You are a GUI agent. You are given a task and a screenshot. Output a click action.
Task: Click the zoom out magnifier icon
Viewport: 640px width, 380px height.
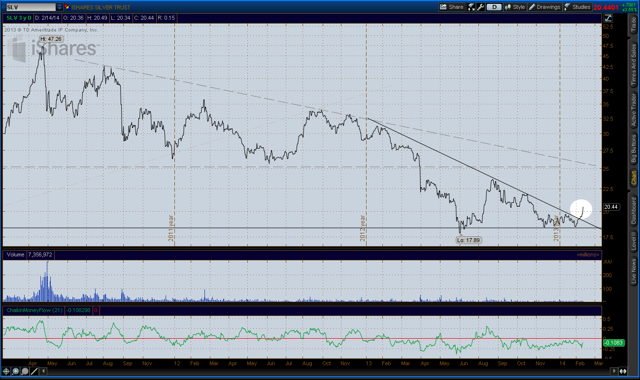click(x=25, y=371)
